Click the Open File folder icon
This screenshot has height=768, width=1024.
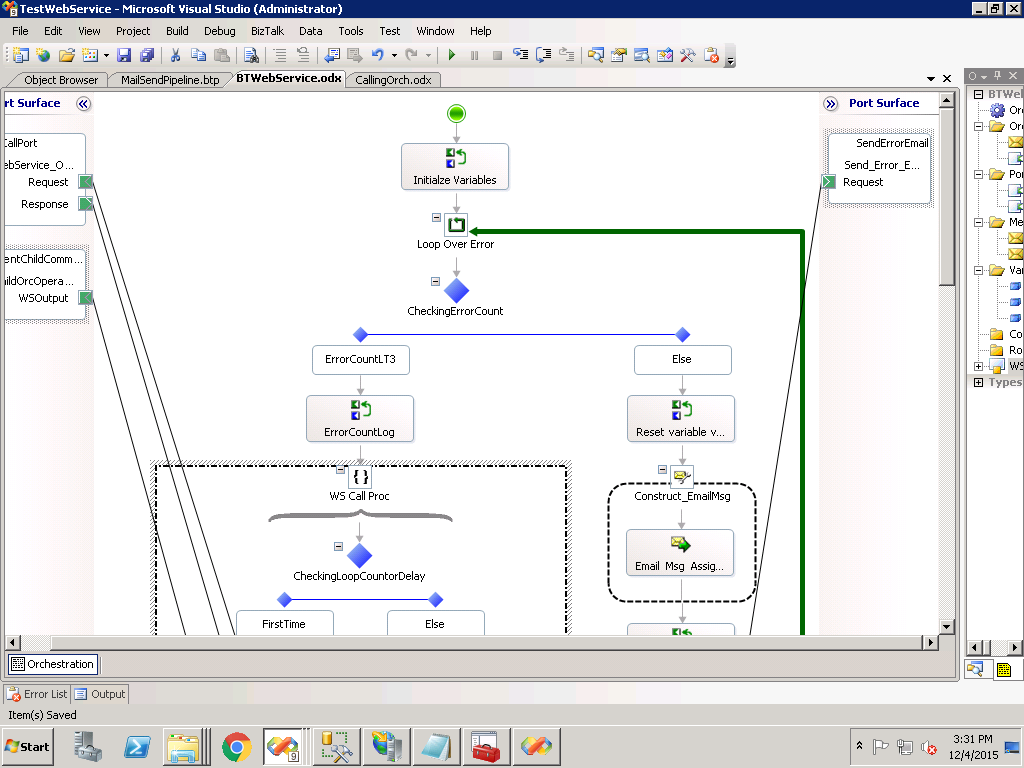tap(67, 56)
